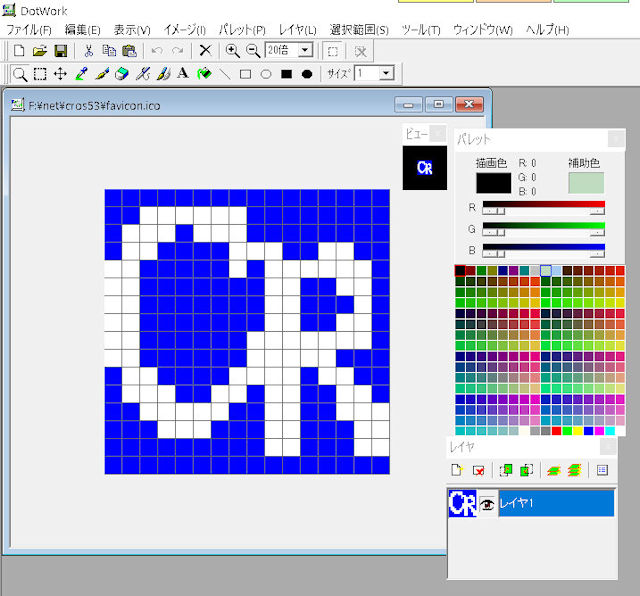The width and height of the screenshot is (640, 596).
Task: Create a new layer in layer panel
Action: [456, 469]
